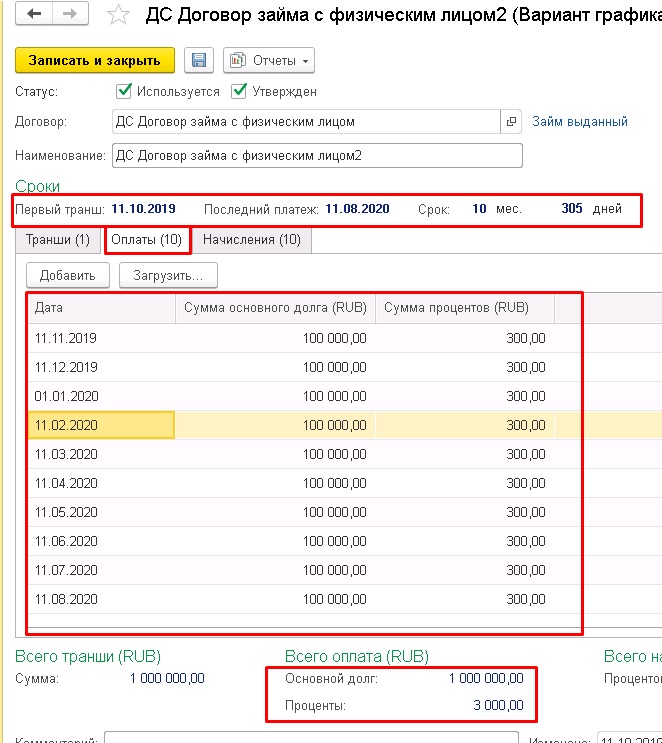Click into the Наименование text field
The width and height of the screenshot is (662, 743).
click(x=317, y=156)
